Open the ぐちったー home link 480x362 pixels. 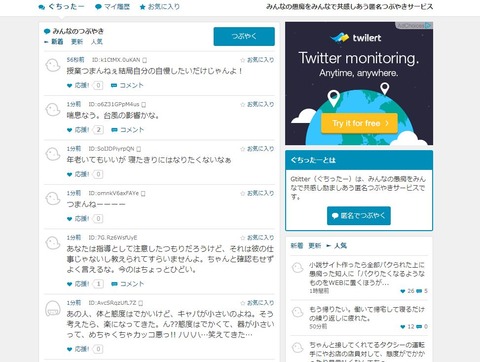pyautogui.click(x=61, y=7)
